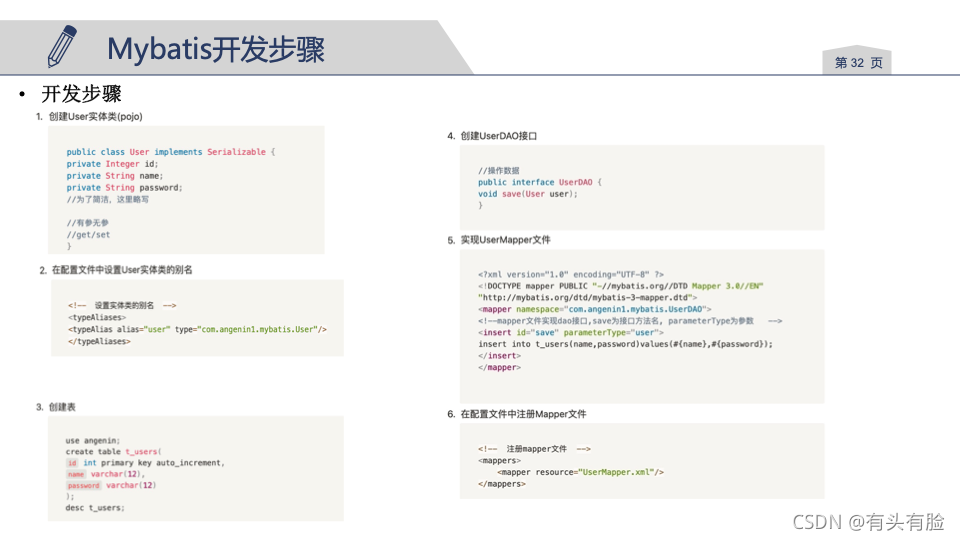Click code line 'private String password;'
The width and height of the screenshot is (960, 540).
tap(124, 188)
